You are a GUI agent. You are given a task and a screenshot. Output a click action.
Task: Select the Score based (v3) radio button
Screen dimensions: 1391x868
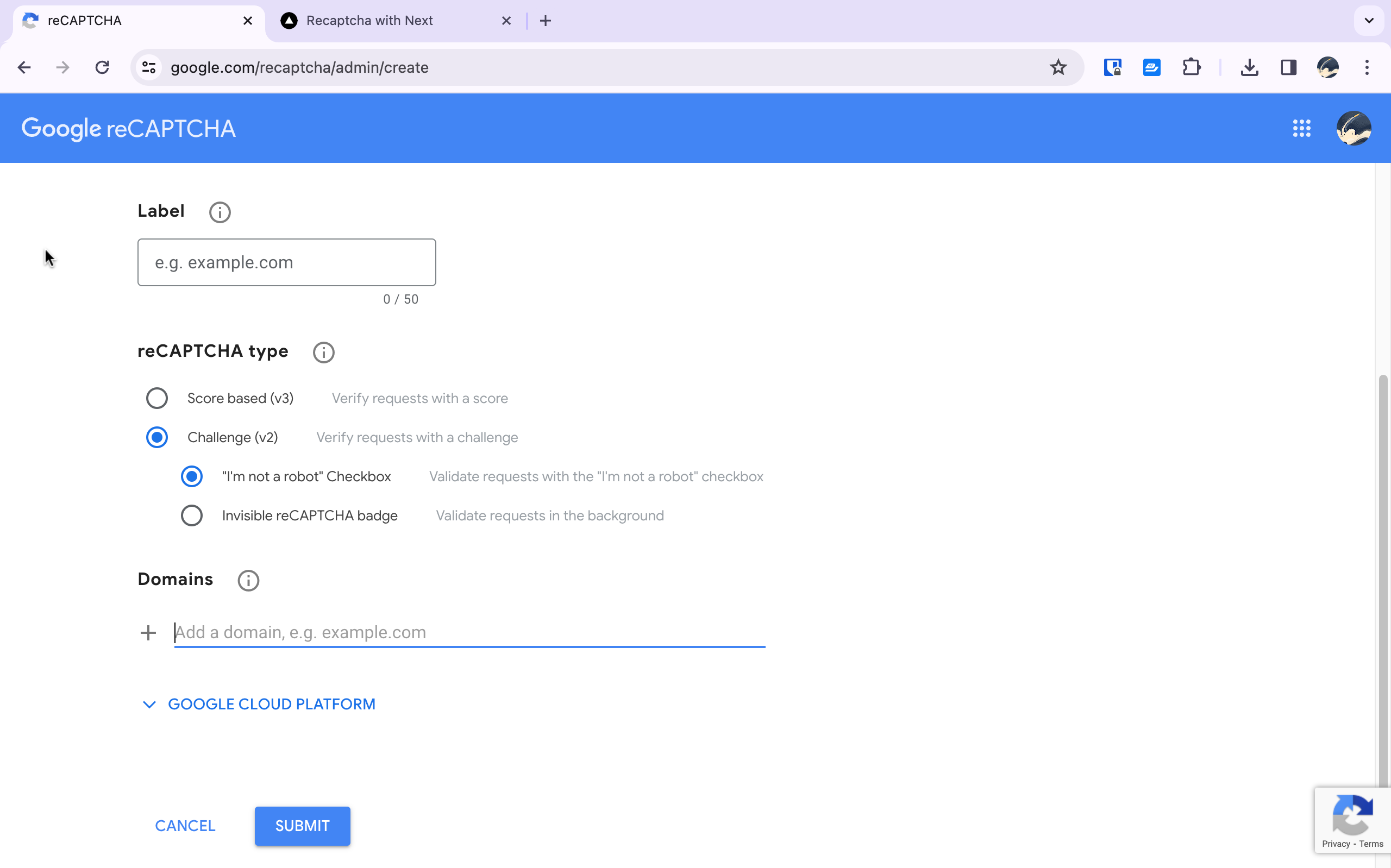click(x=156, y=398)
